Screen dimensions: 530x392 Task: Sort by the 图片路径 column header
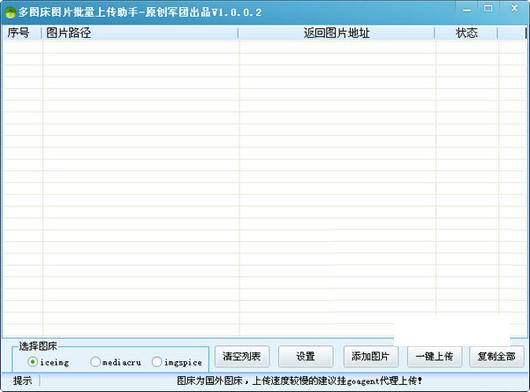click(140, 33)
